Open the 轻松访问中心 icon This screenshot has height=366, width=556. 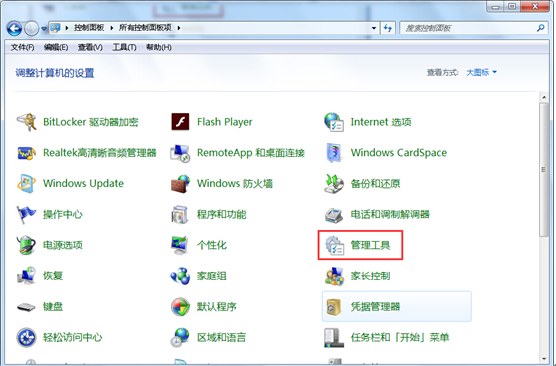coord(27,338)
